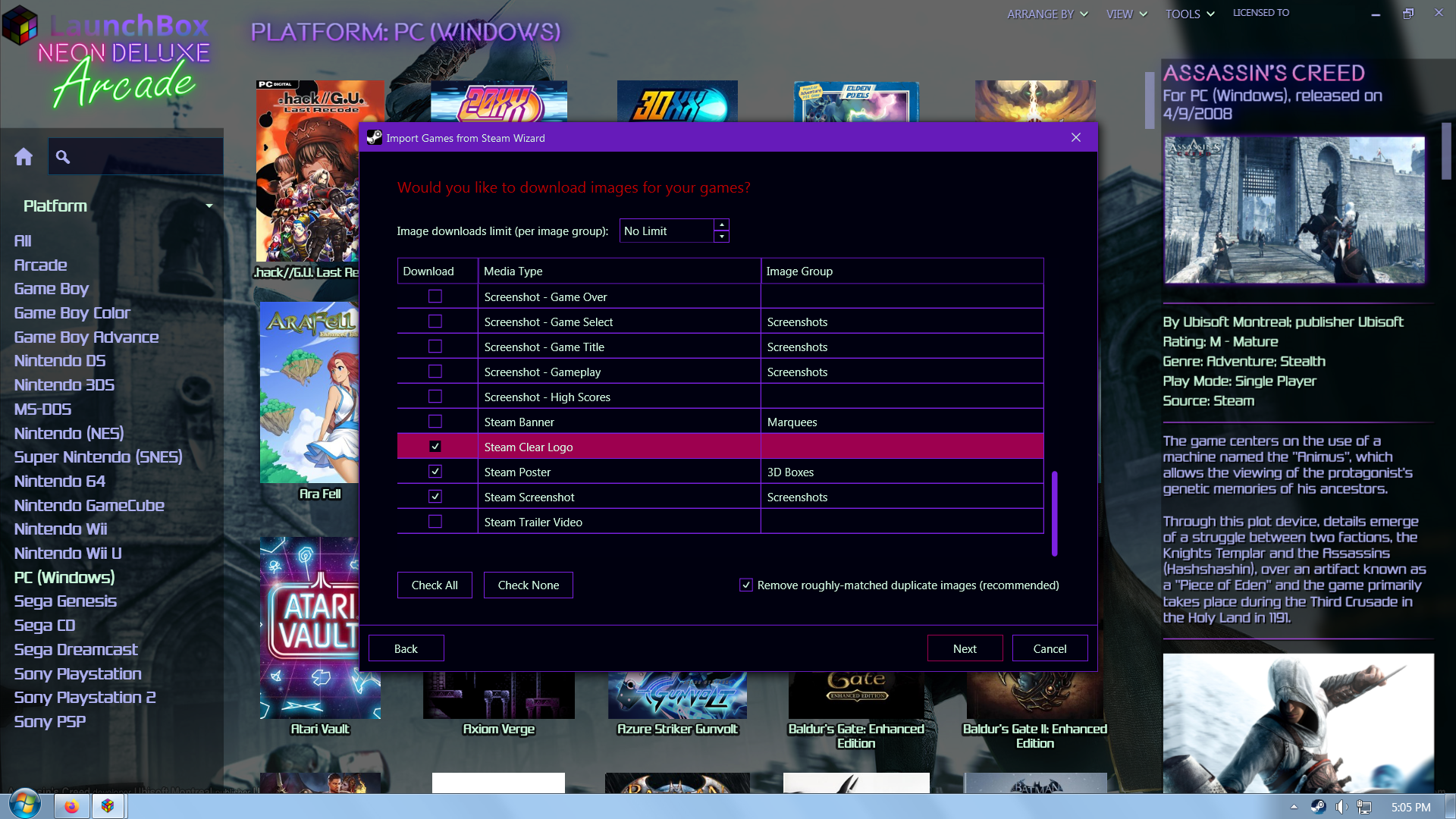Click the LaunchBox cube logo icon

(x=20, y=24)
